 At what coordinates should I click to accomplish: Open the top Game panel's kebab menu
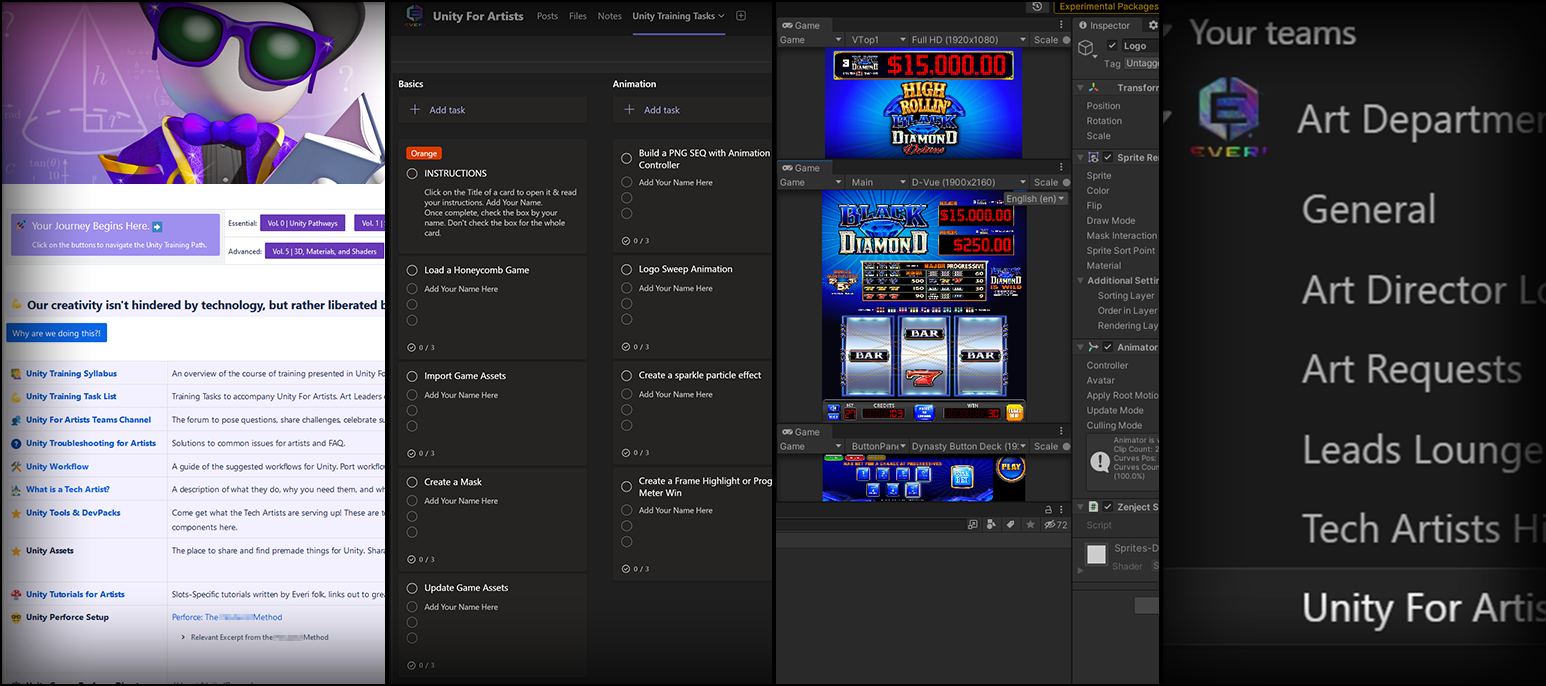[x=1061, y=25]
